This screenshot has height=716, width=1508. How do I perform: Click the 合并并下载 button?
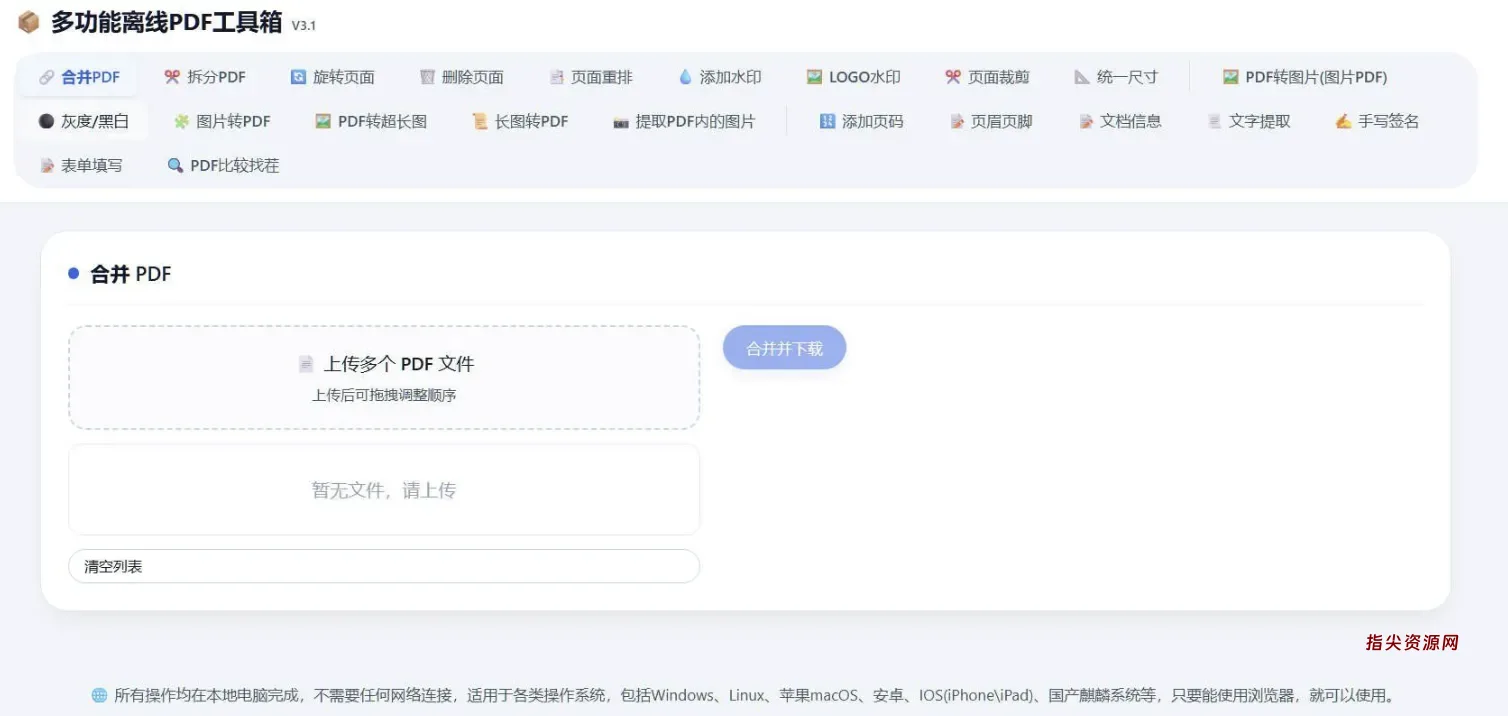point(785,348)
